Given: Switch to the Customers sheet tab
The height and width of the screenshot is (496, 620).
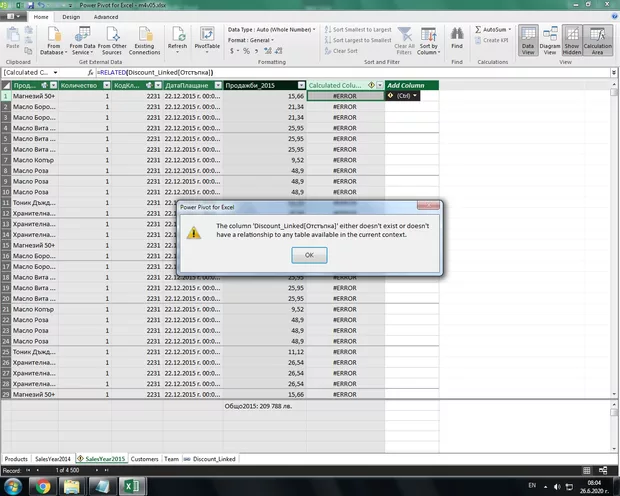Looking at the screenshot, I should 144,459.
